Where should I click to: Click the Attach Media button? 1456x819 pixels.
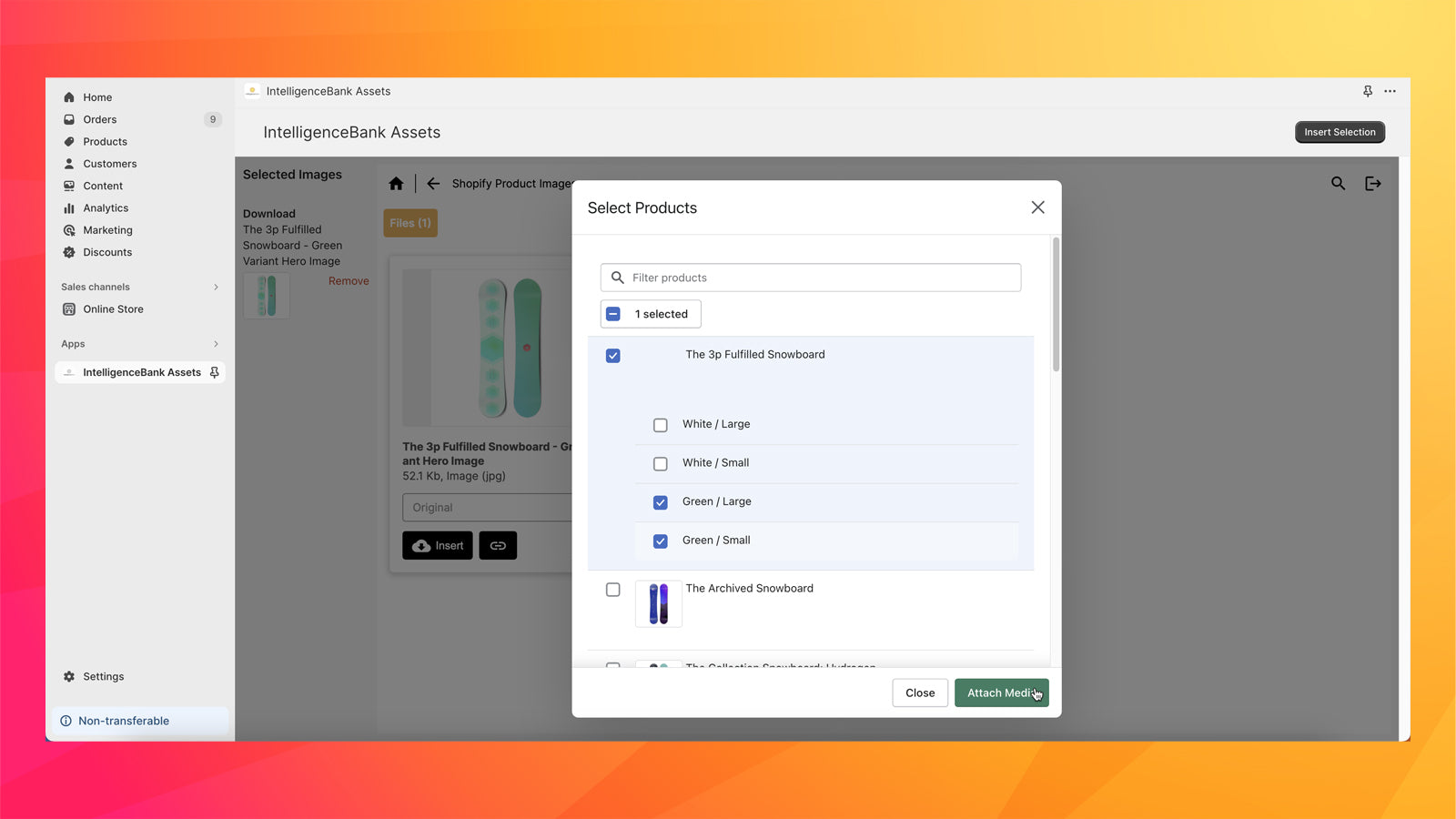point(1001,693)
